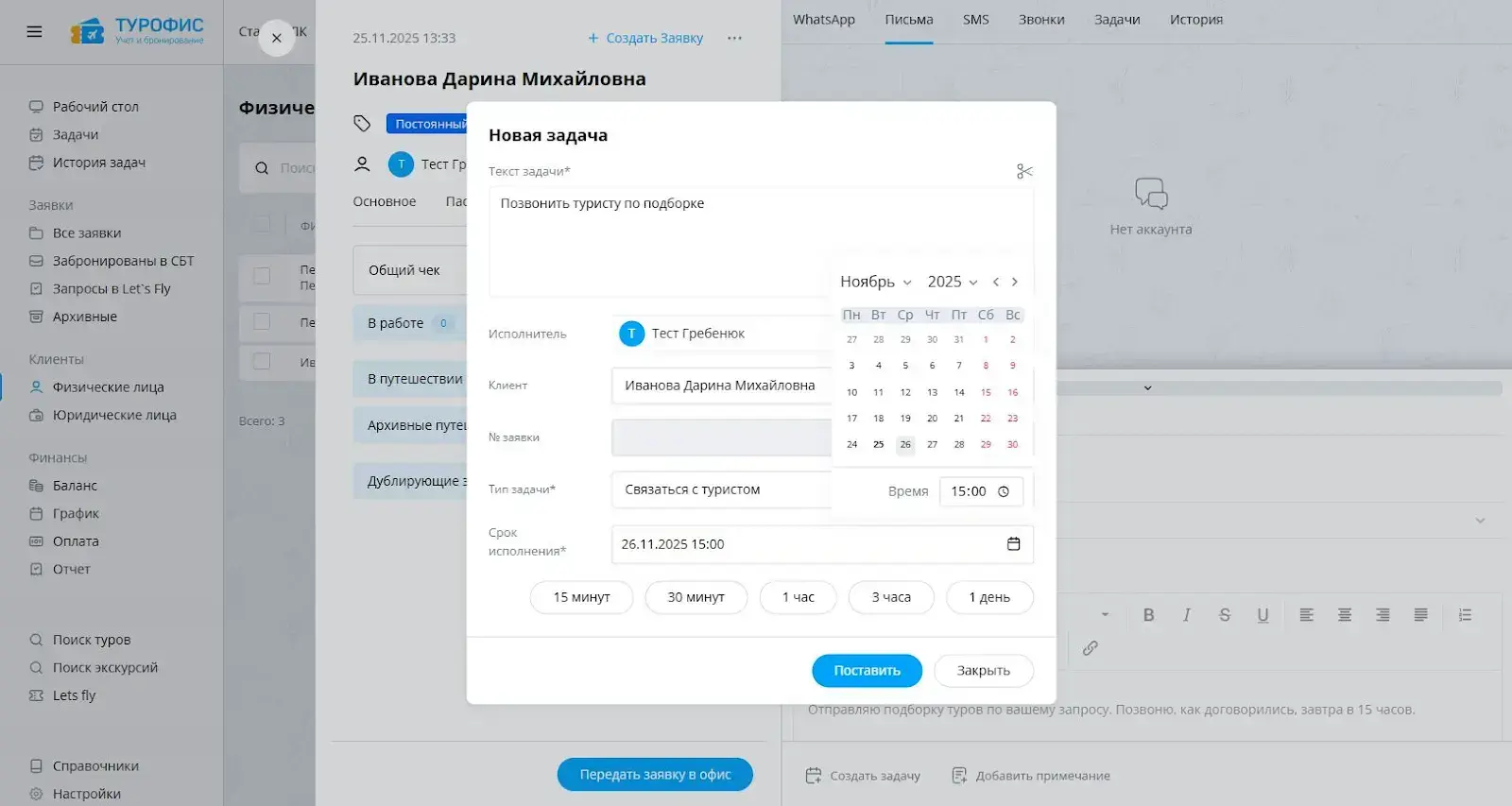Click Добавить примечание below the message
The height and width of the screenshot is (806, 1512).
click(1031, 776)
